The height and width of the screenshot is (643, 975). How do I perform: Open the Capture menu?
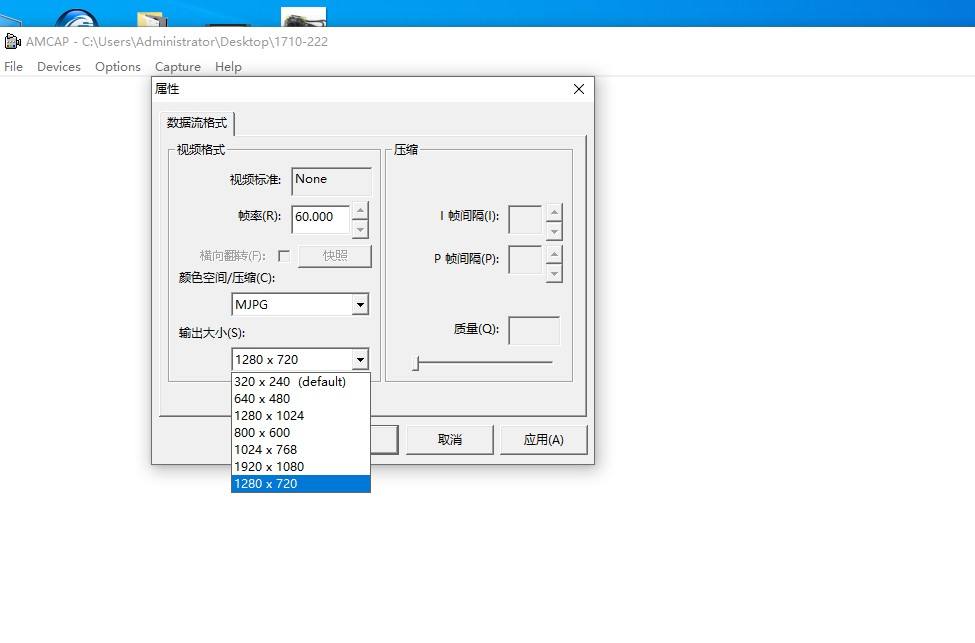[177, 67]
